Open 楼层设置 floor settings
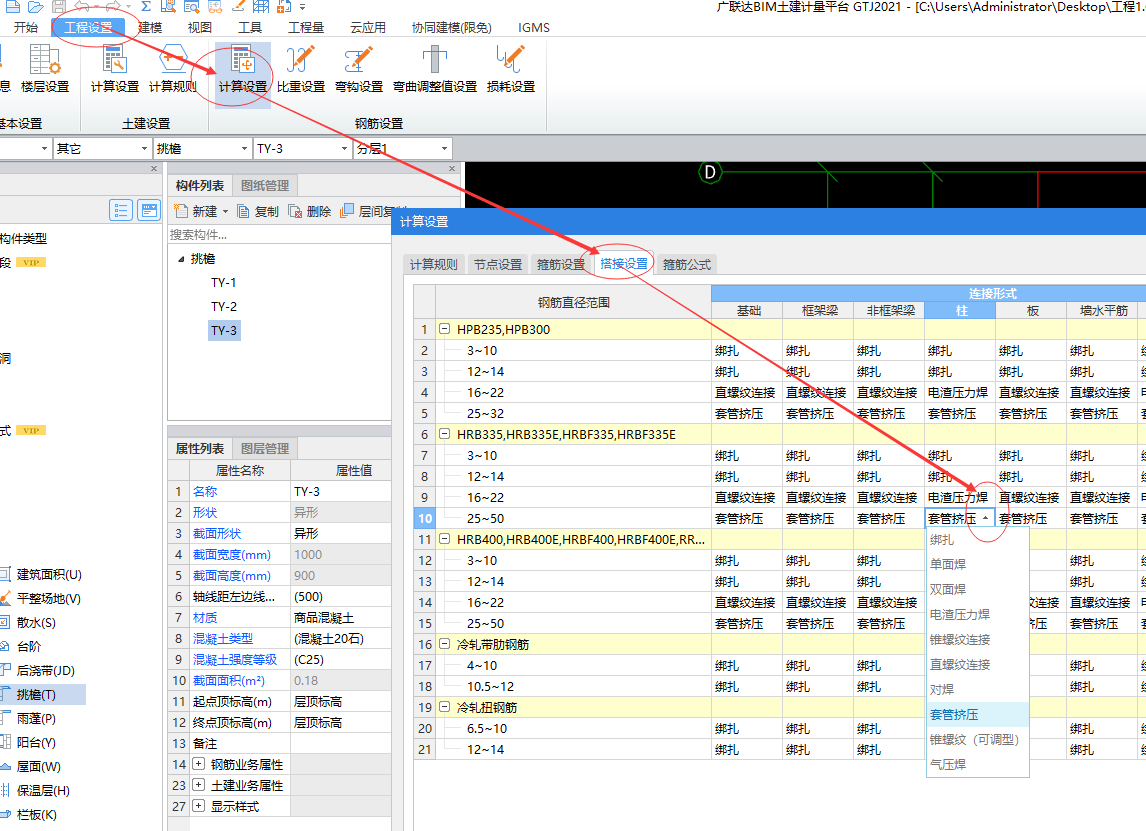Screen dimensions: 1146x831 [x=45, y=69]
